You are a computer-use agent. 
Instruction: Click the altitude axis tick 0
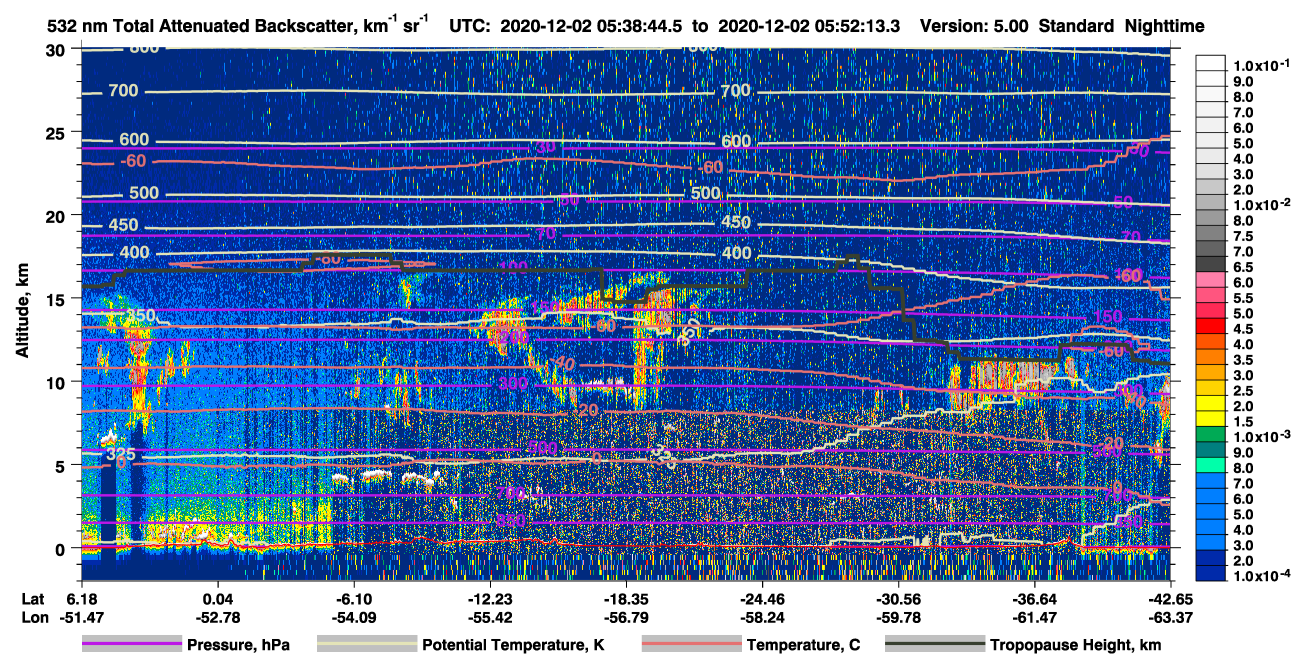(x=62, y=548)
